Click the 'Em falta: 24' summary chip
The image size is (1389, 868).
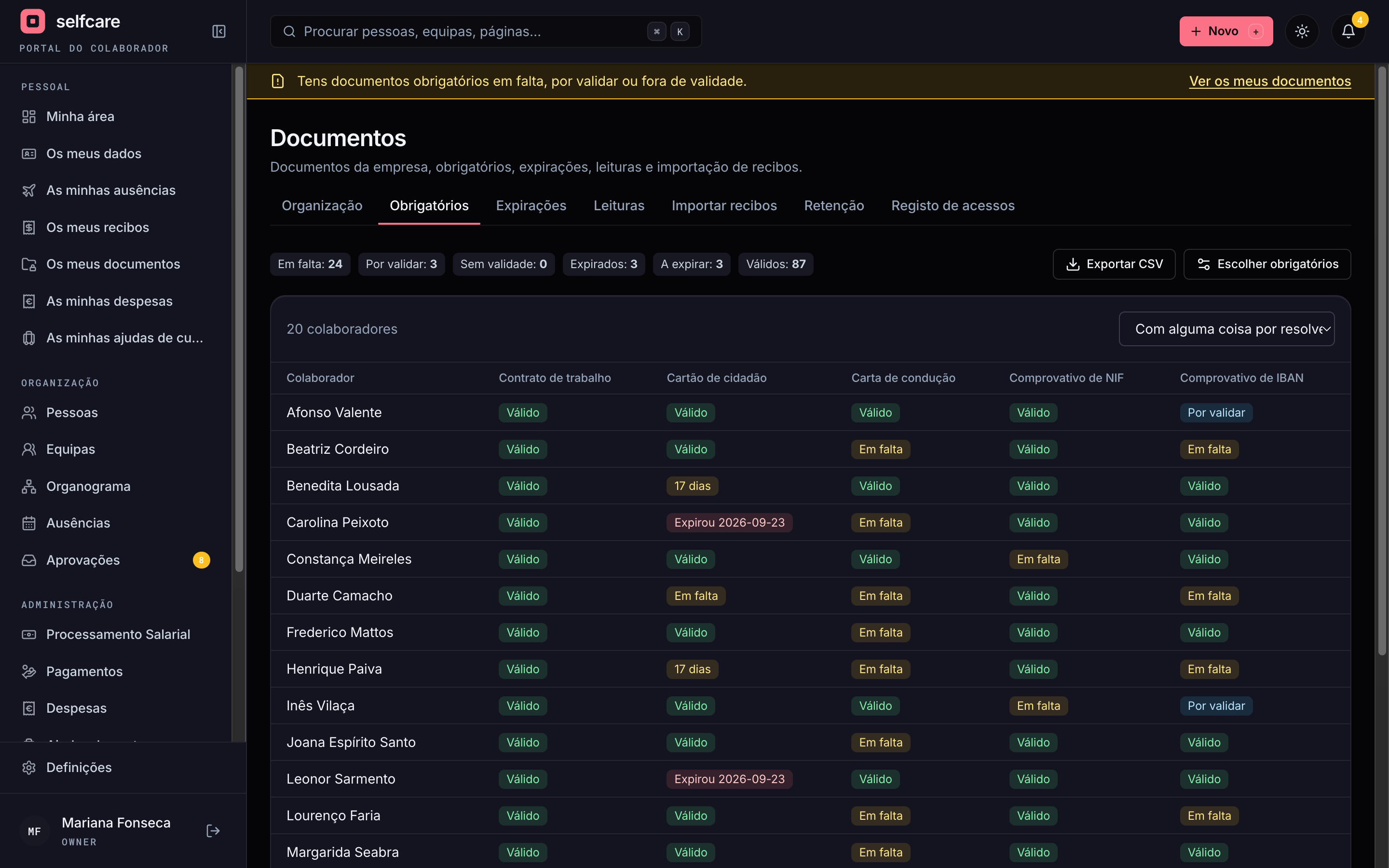310,264
